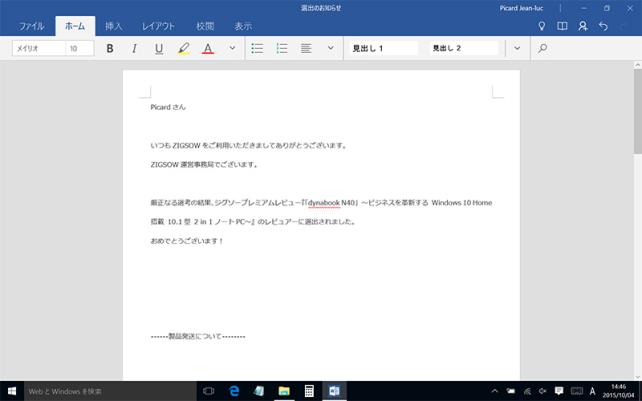Apply red font color

coord(208,48)
